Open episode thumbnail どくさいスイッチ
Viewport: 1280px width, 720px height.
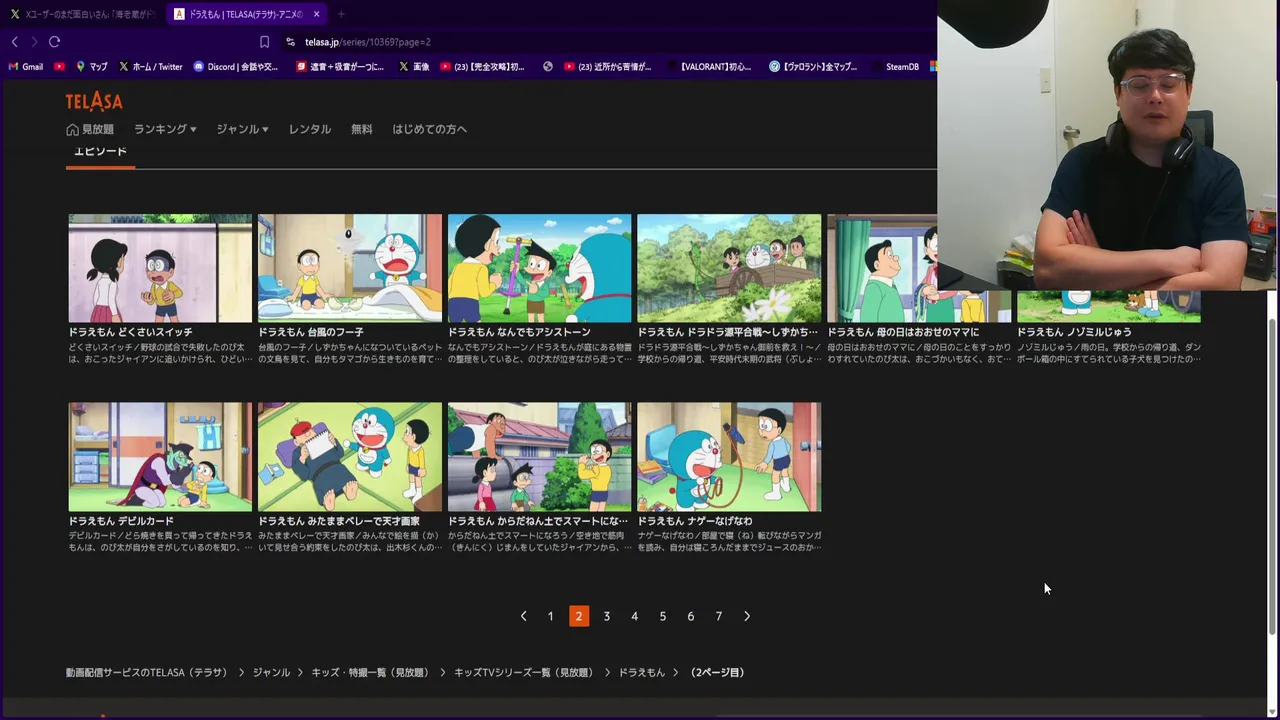pyautogui.click(x=160, y=268)
